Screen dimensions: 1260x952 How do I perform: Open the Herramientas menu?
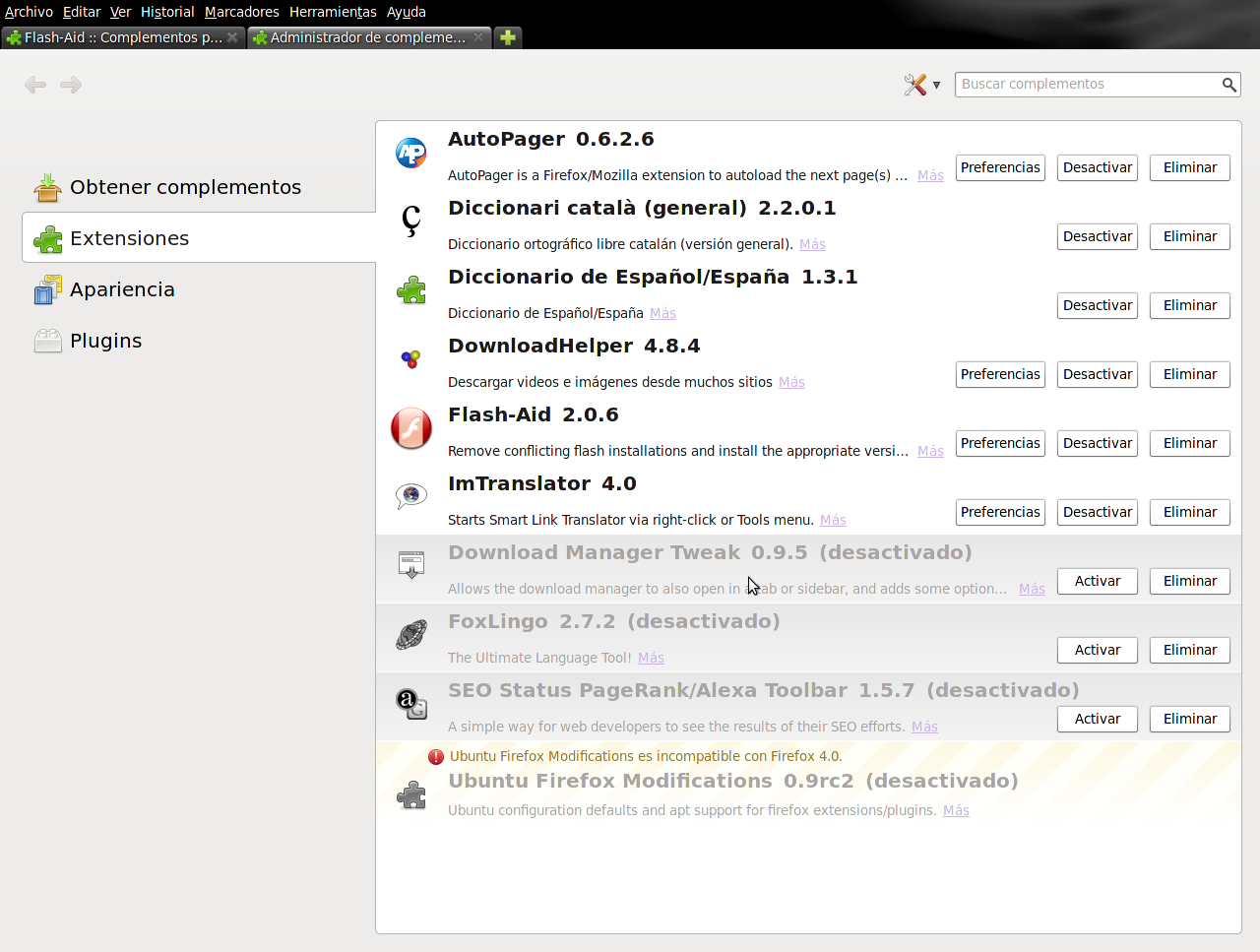coord(333,12)
